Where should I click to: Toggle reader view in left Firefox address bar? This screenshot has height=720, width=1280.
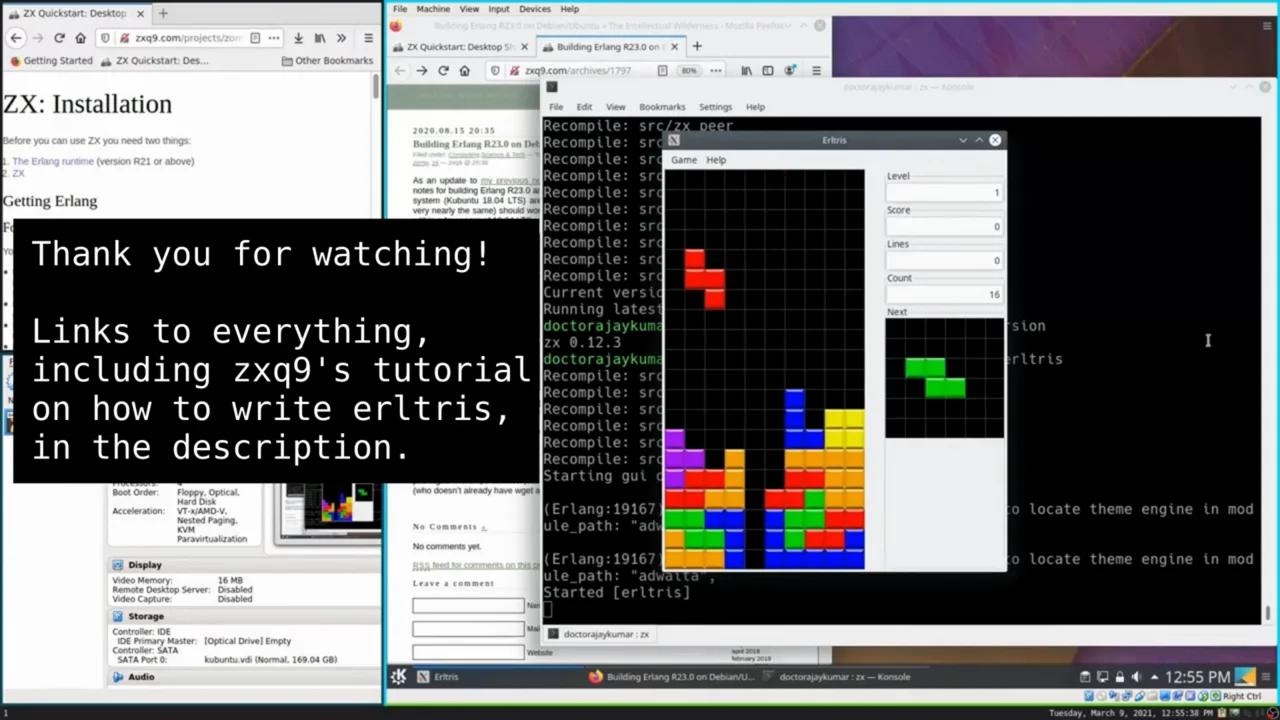255,38
